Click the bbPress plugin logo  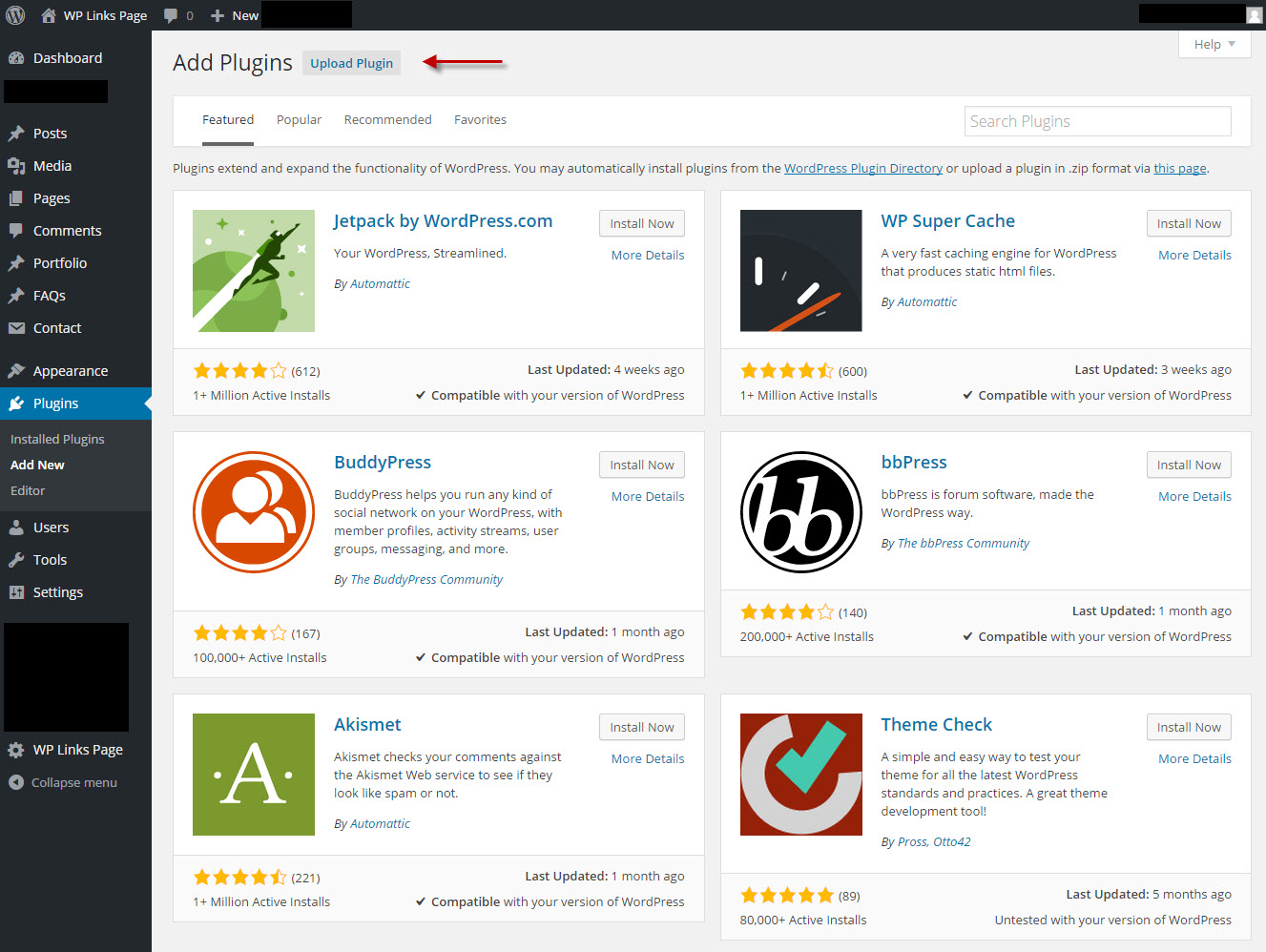[801, 512]
